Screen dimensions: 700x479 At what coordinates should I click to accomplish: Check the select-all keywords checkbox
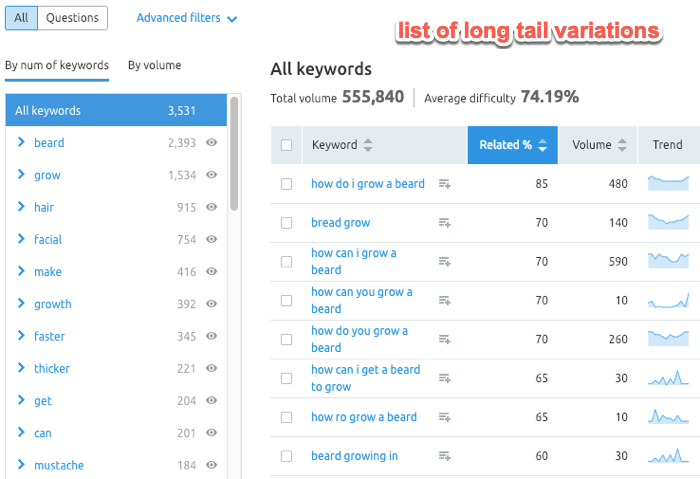(287, 145)
